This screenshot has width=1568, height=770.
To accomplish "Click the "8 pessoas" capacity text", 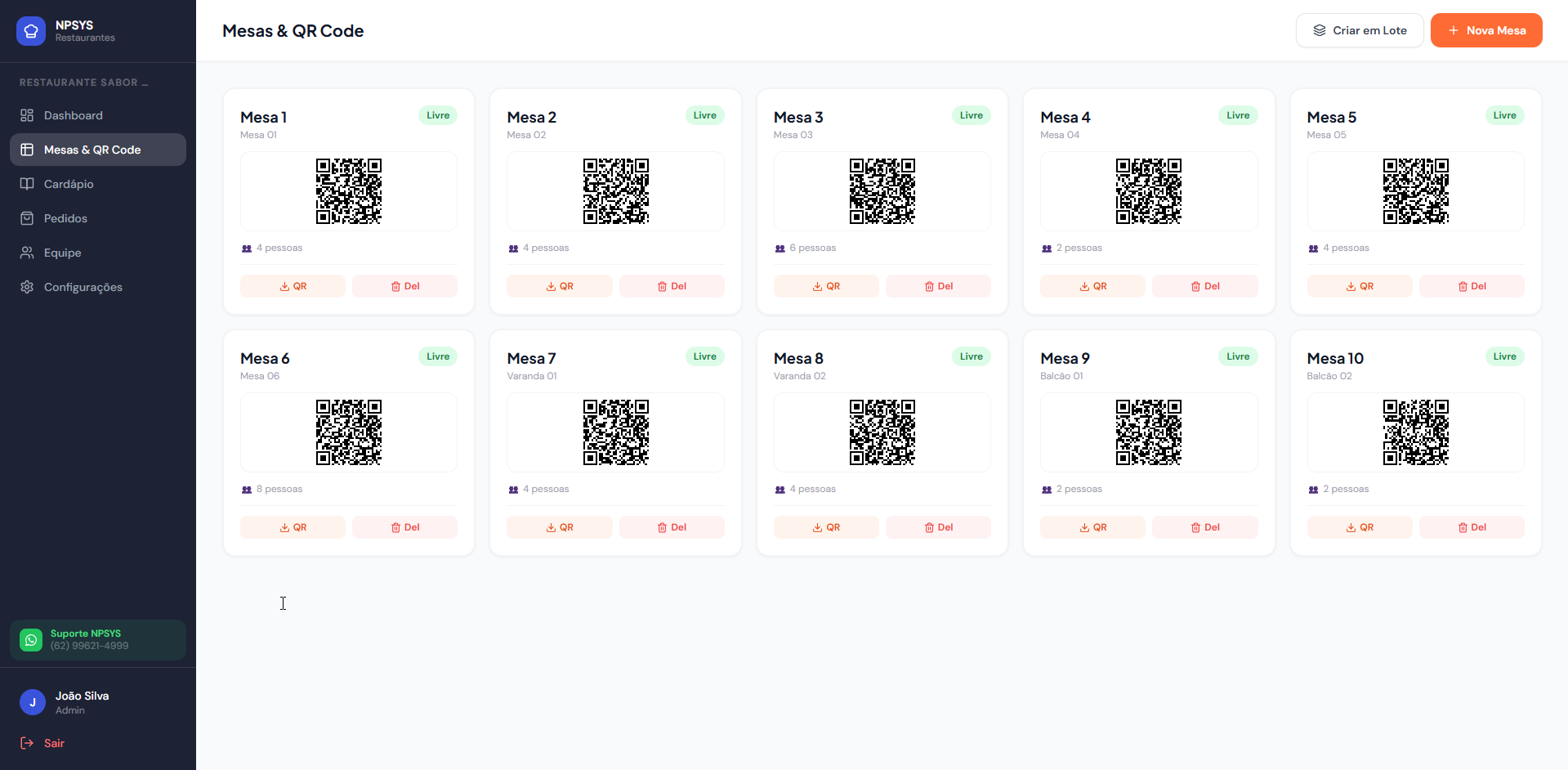I will [x=279, y=489].
